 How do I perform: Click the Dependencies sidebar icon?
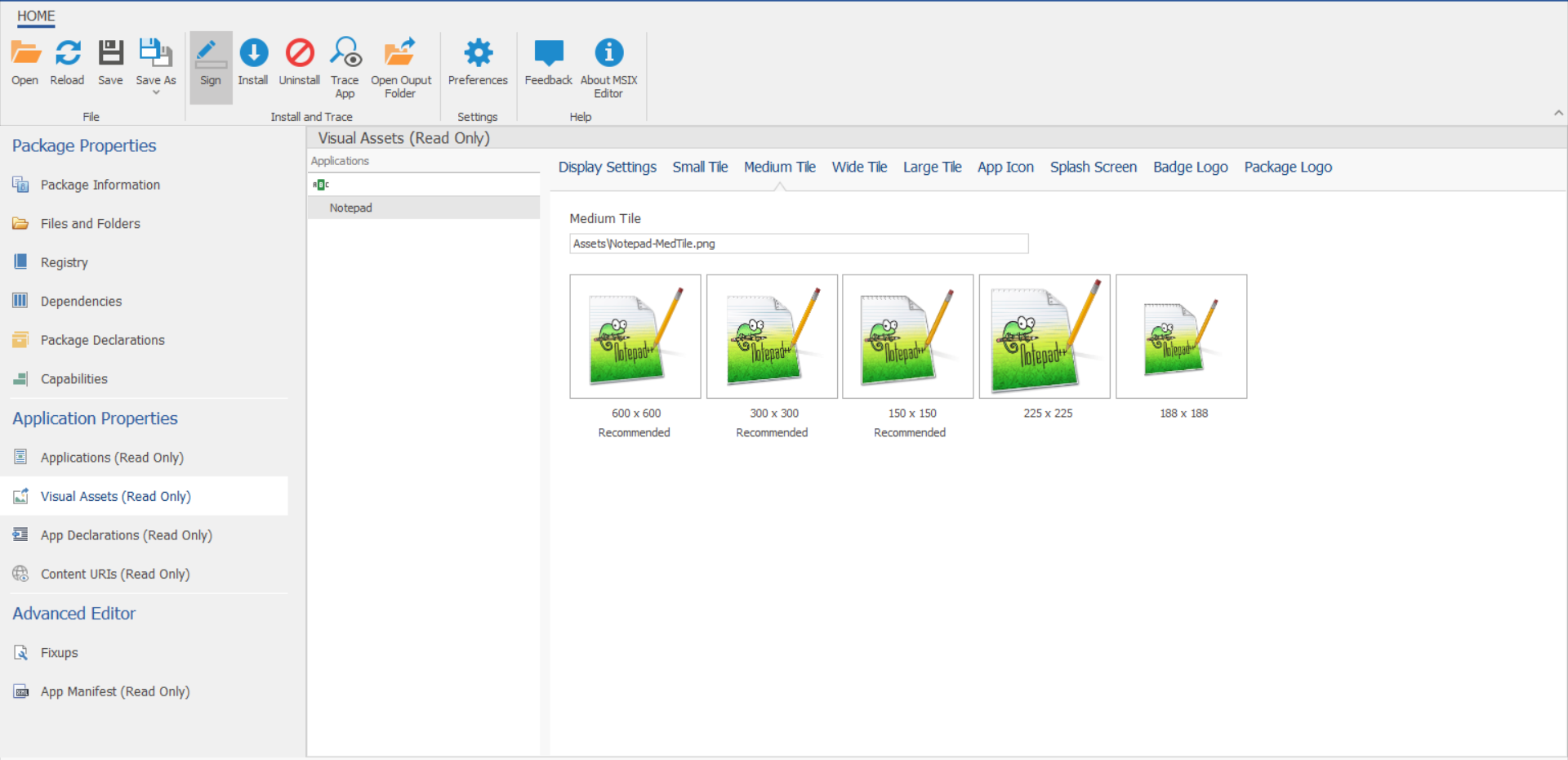click(20, 301)
